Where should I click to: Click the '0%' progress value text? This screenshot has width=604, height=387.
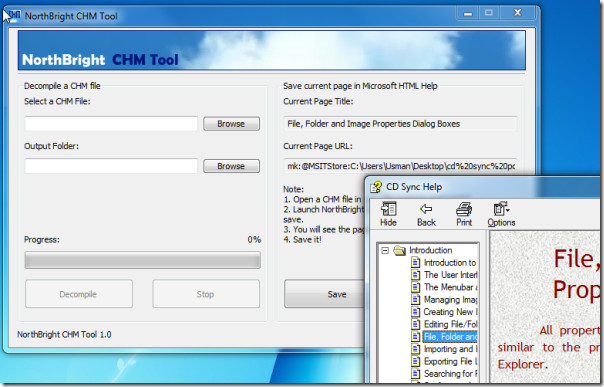pos(254,240)
